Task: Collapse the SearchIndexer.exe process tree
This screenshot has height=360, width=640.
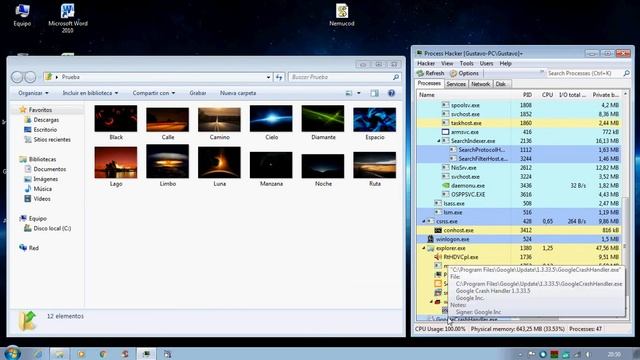Action: [439, 141]
